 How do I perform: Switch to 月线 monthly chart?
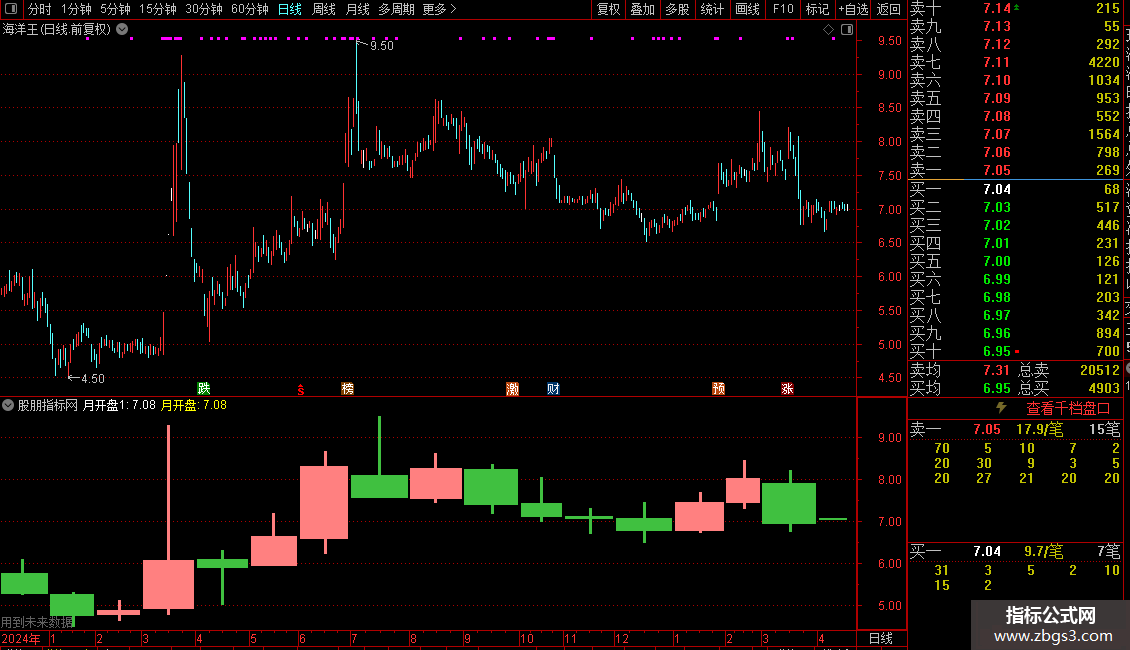tap(357, 9)
